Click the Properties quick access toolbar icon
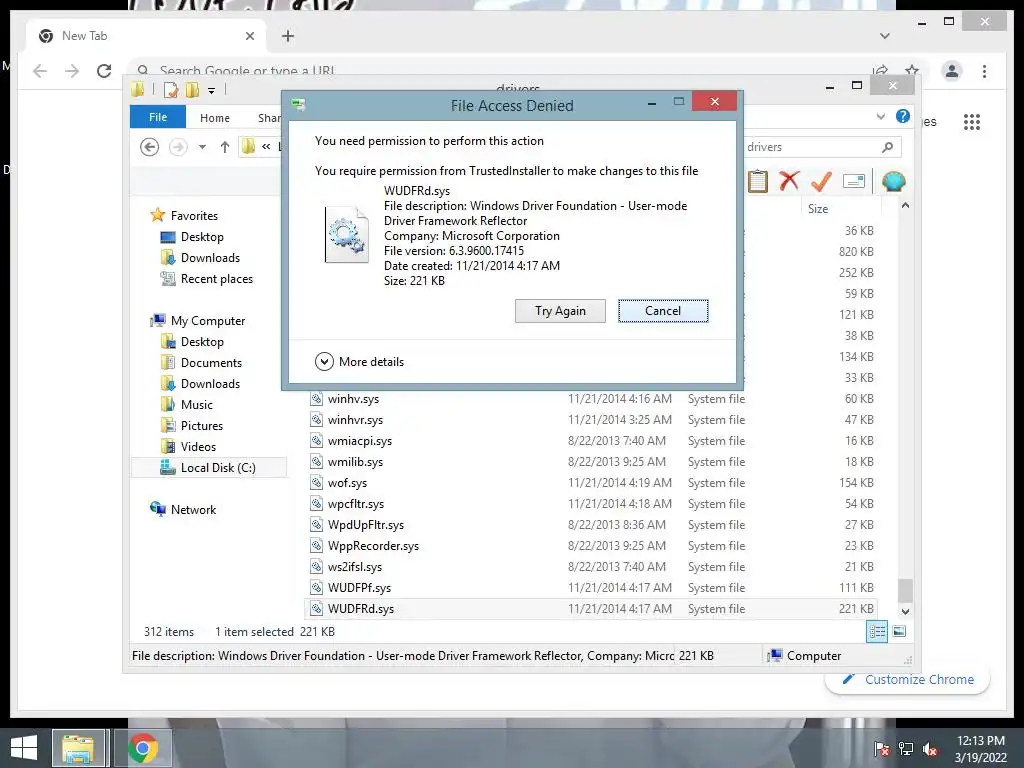This screenshot has width=1024, height=768. click(x=171, y=89)
